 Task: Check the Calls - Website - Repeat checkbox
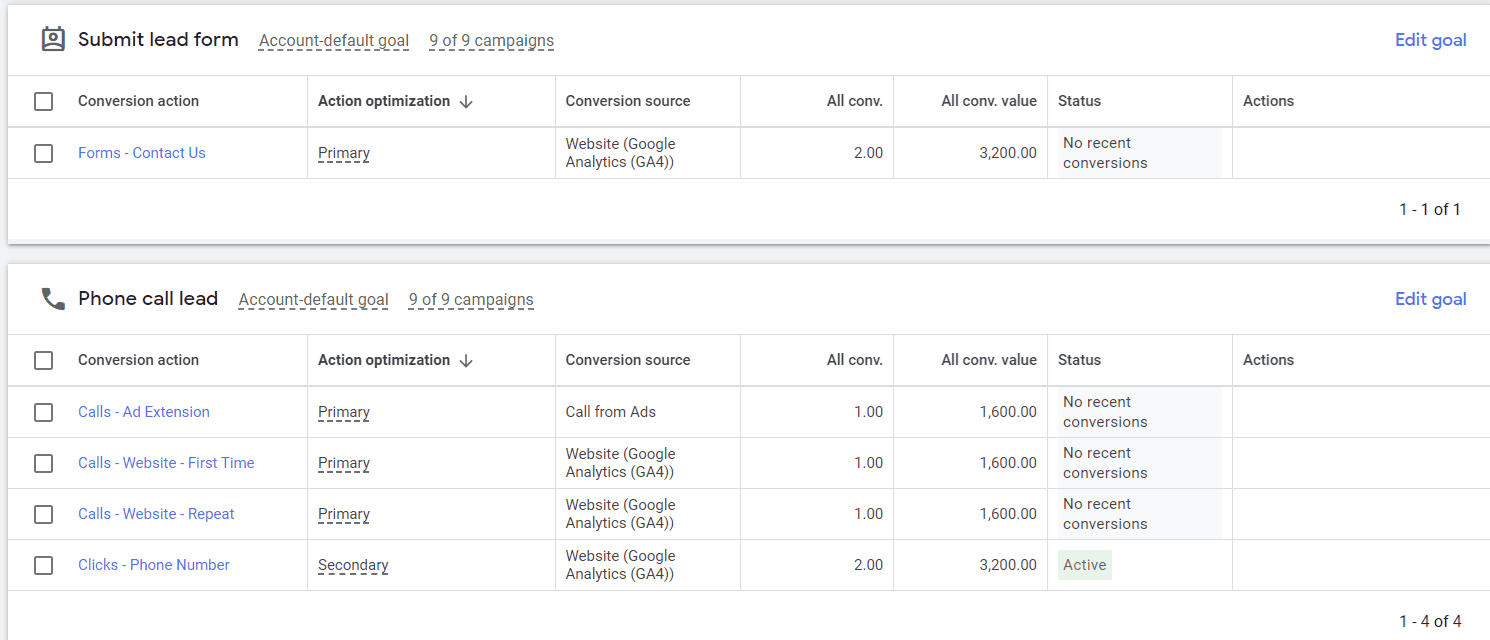click(x=43, y=514)
